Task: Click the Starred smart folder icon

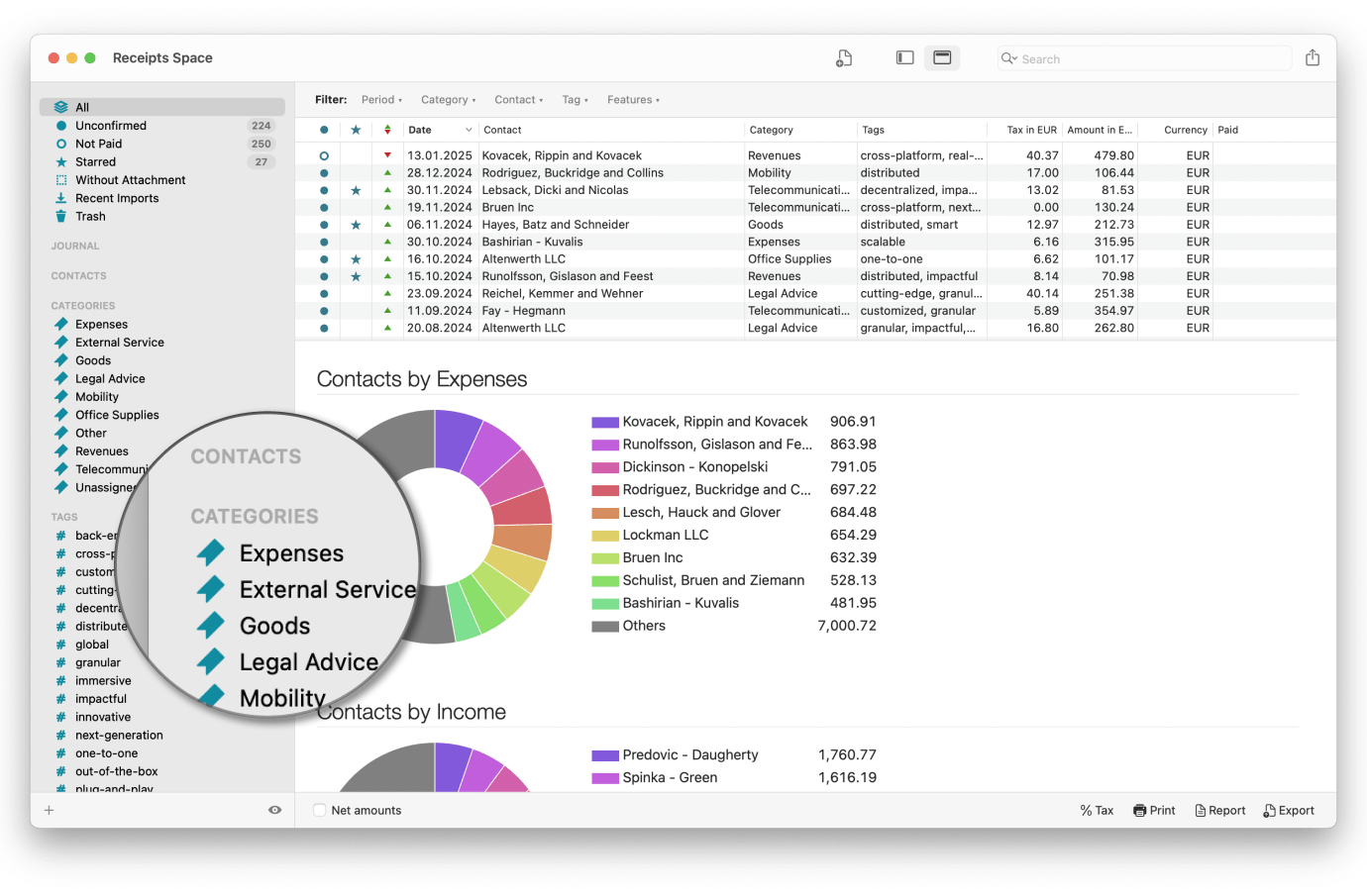Action: (x=59, y=161)
